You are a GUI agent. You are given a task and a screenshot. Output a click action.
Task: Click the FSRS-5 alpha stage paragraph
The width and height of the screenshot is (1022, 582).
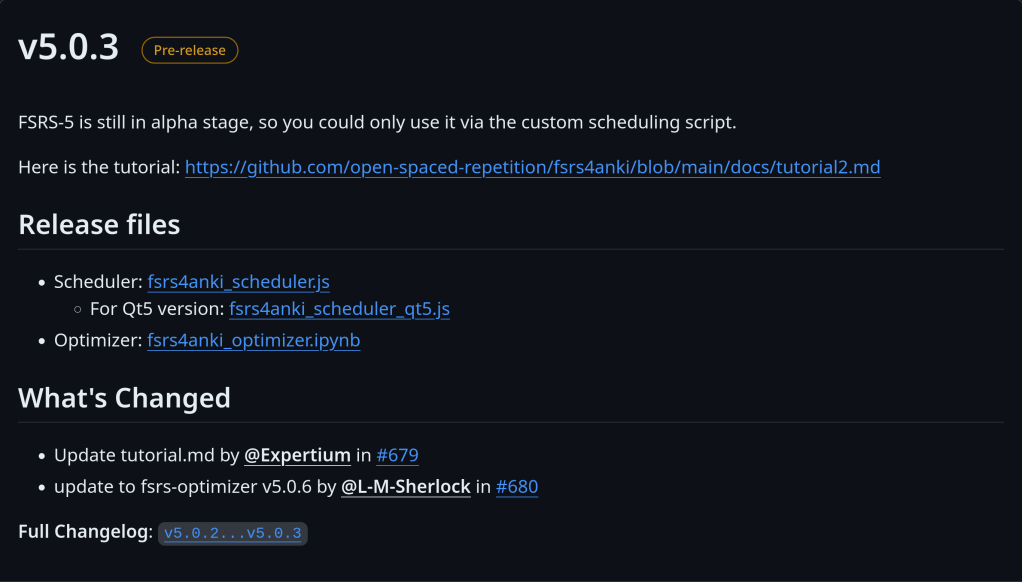377,123
